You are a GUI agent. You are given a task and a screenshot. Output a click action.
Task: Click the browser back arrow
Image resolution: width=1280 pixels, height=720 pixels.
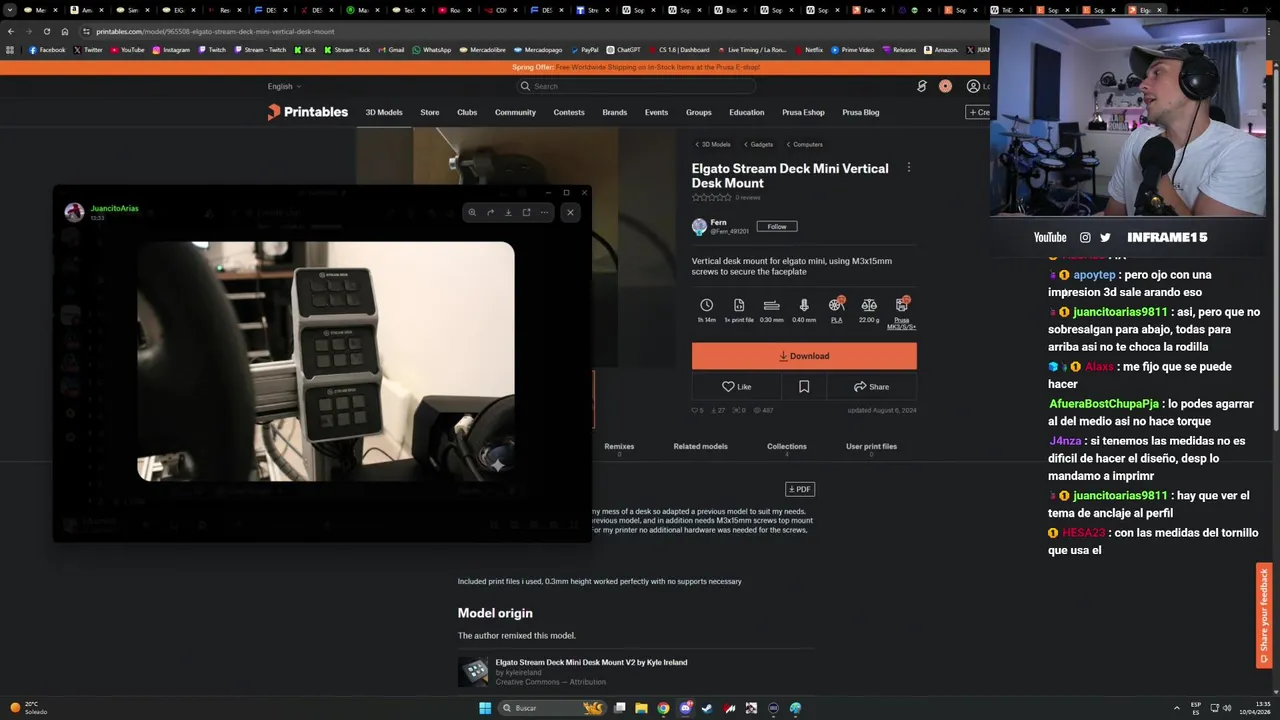[x=10, y=31]
